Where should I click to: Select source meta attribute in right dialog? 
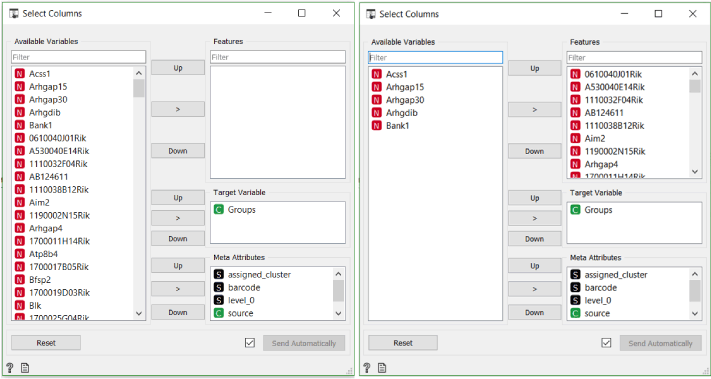590,313
